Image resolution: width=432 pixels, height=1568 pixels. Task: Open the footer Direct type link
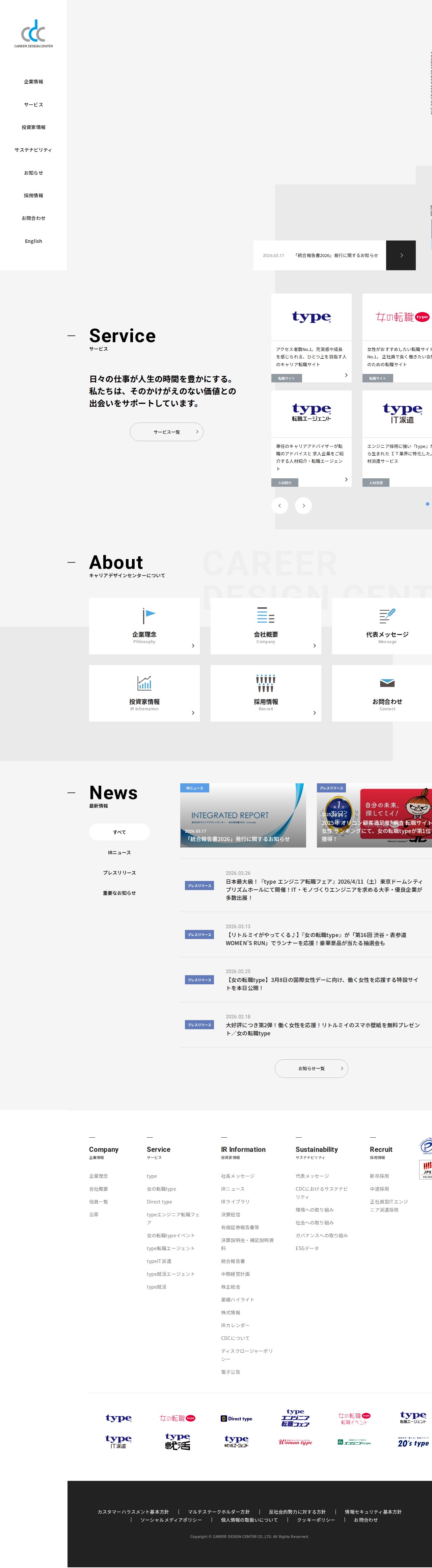(x=159, y=1202)
